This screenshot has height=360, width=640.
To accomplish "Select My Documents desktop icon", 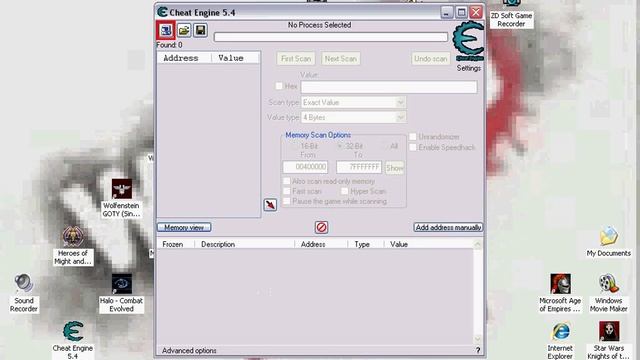I will (609, 242).
